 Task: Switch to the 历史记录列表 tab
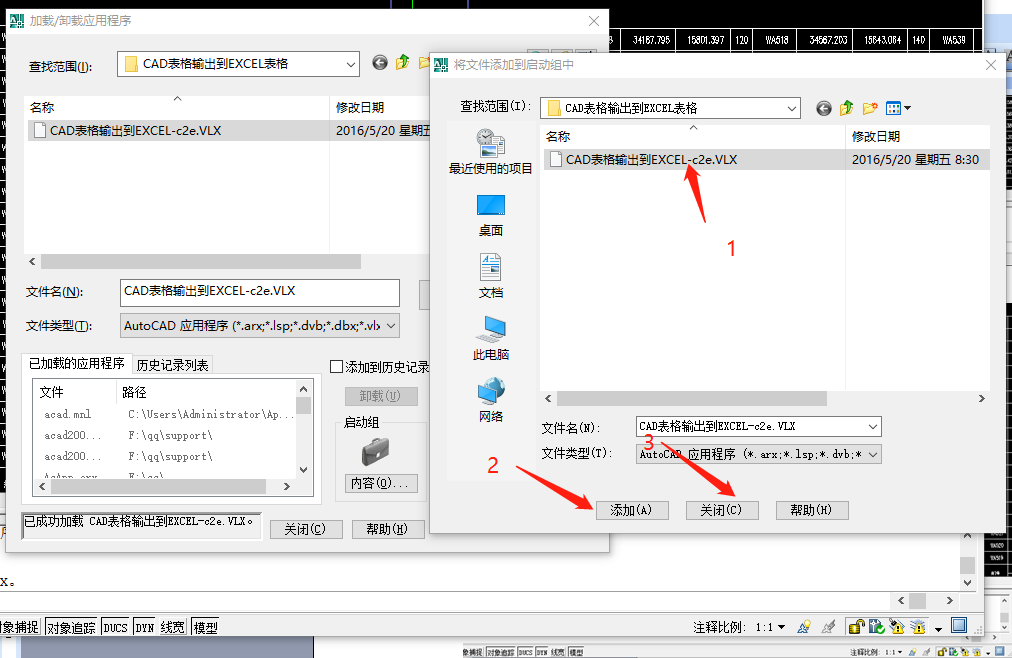[172, 365]
